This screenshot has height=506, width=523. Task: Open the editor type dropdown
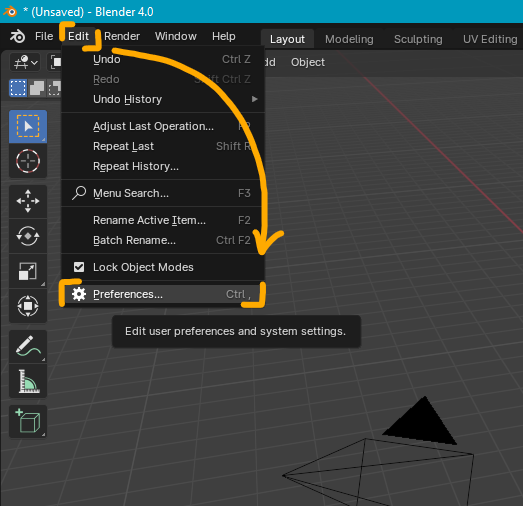point(25,62)
